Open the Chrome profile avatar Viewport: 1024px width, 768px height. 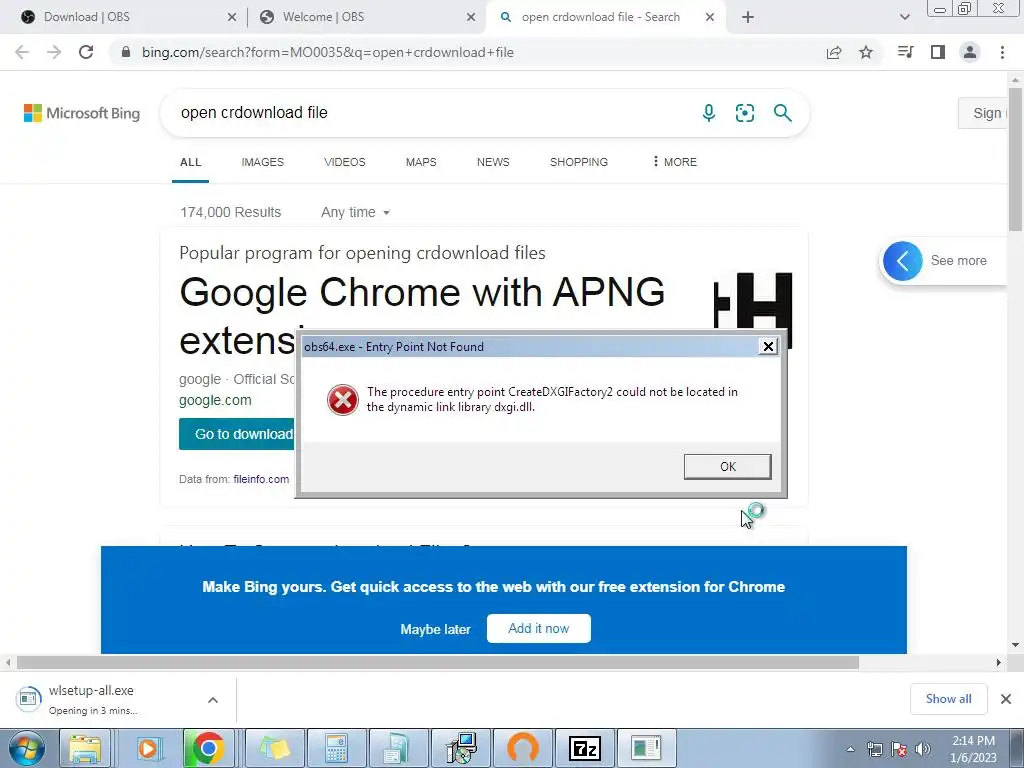(x=970, y=52)
